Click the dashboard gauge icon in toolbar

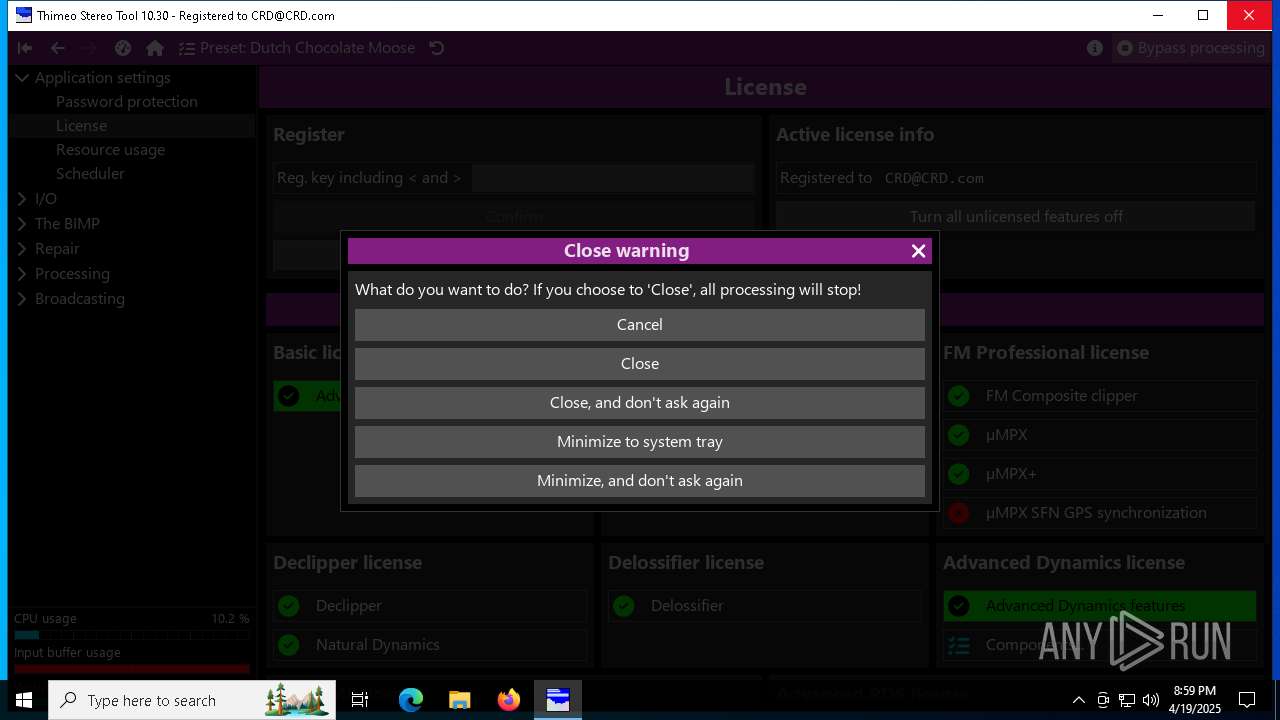[123, 48]
